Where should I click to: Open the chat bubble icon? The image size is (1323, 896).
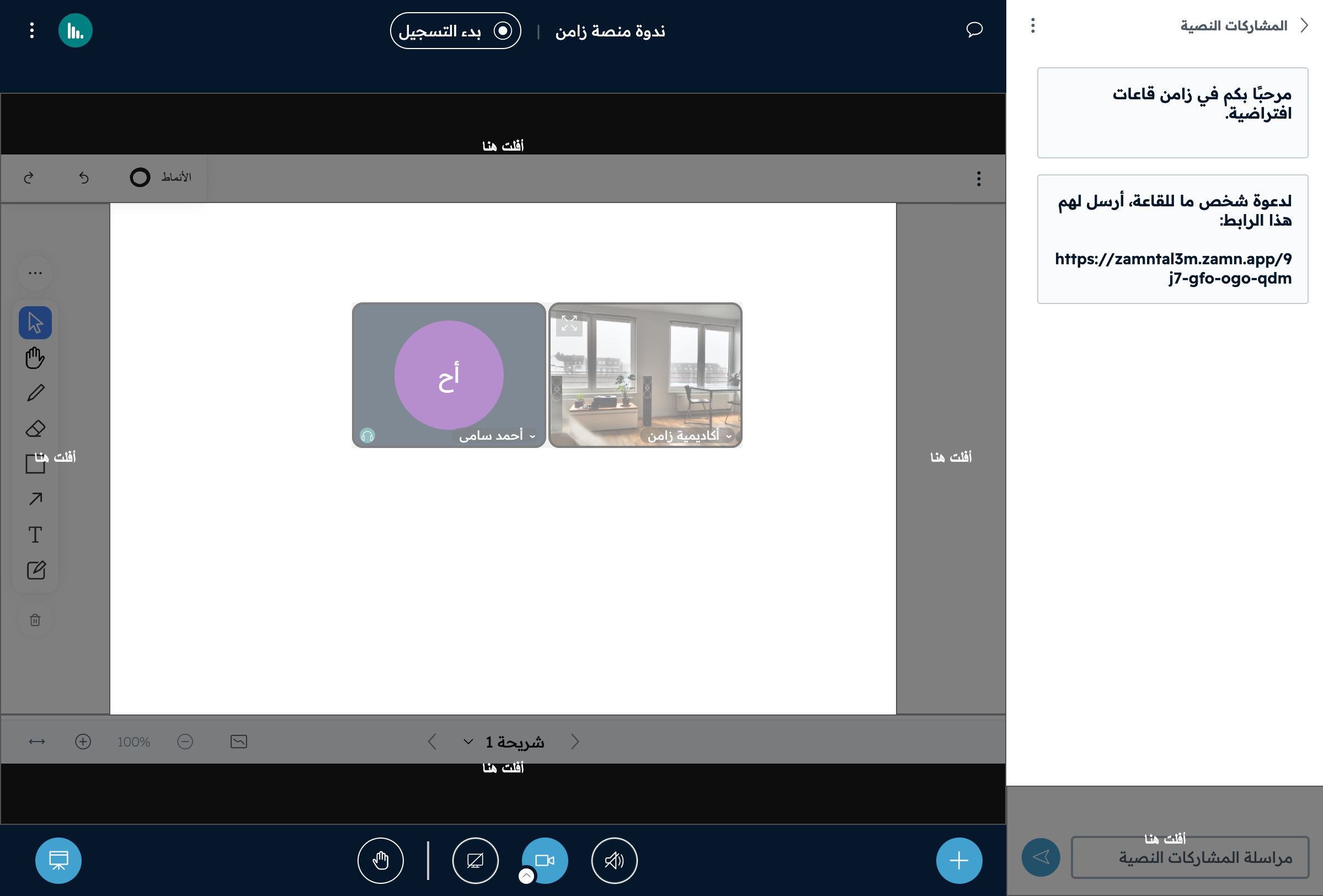click(x=974, y=30)
